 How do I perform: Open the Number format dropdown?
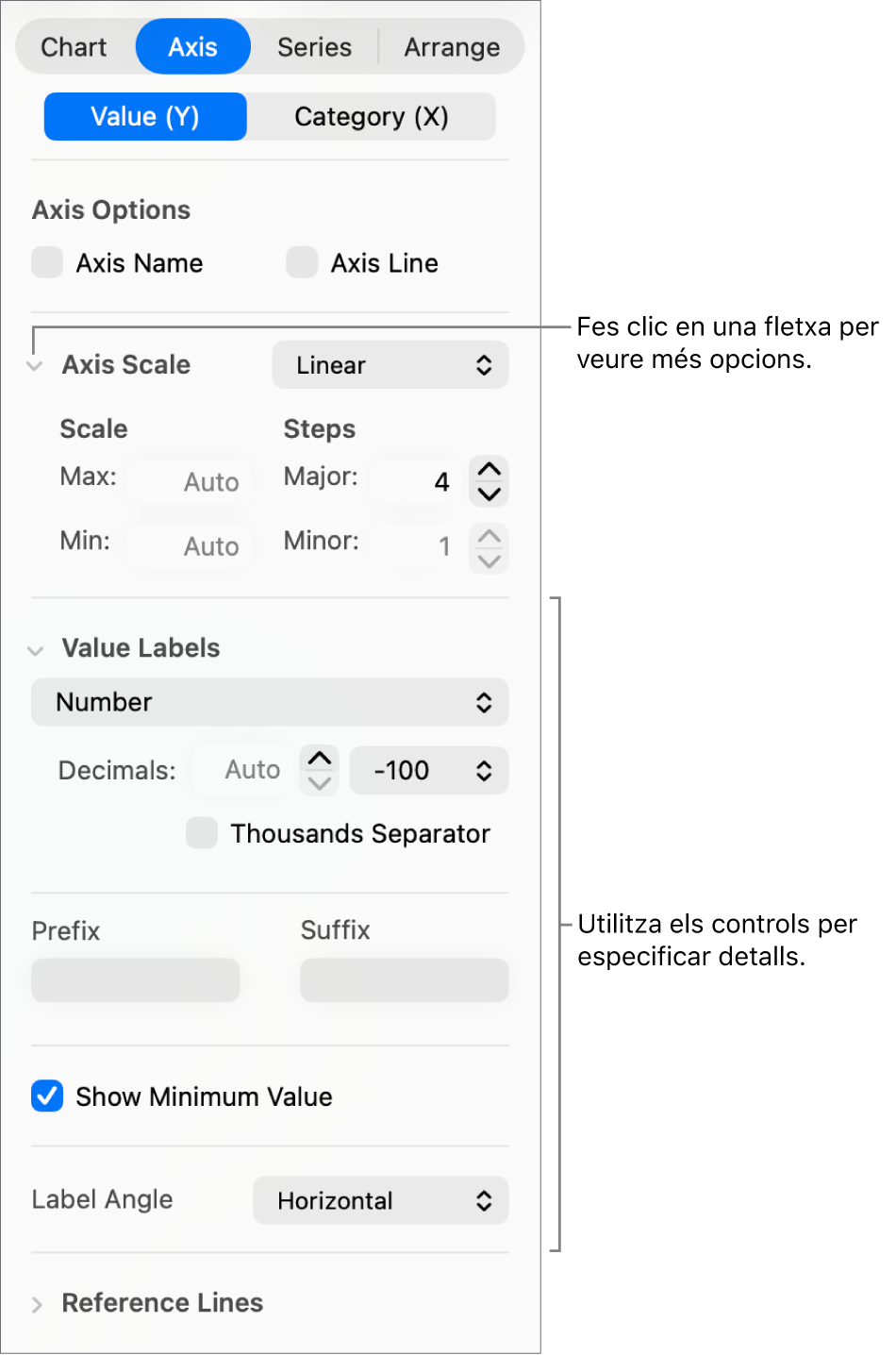tap(270, 702)
